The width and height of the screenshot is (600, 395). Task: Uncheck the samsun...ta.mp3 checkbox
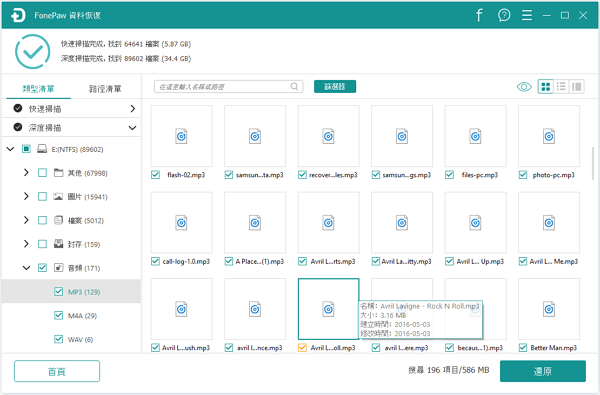click(229, 175)
